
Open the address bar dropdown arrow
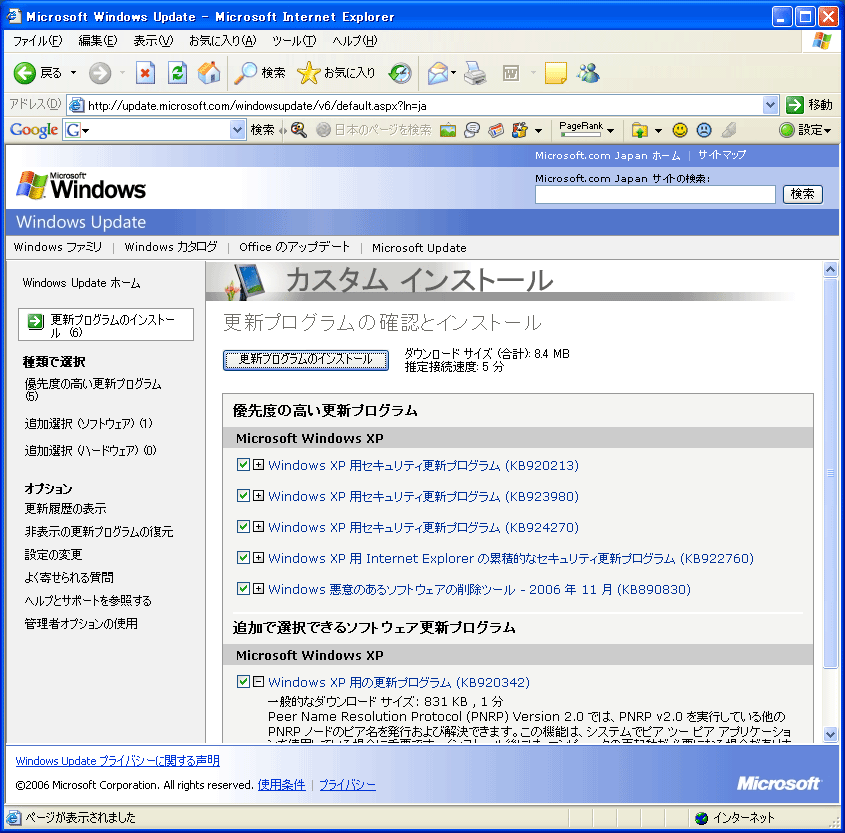(771, 105)
